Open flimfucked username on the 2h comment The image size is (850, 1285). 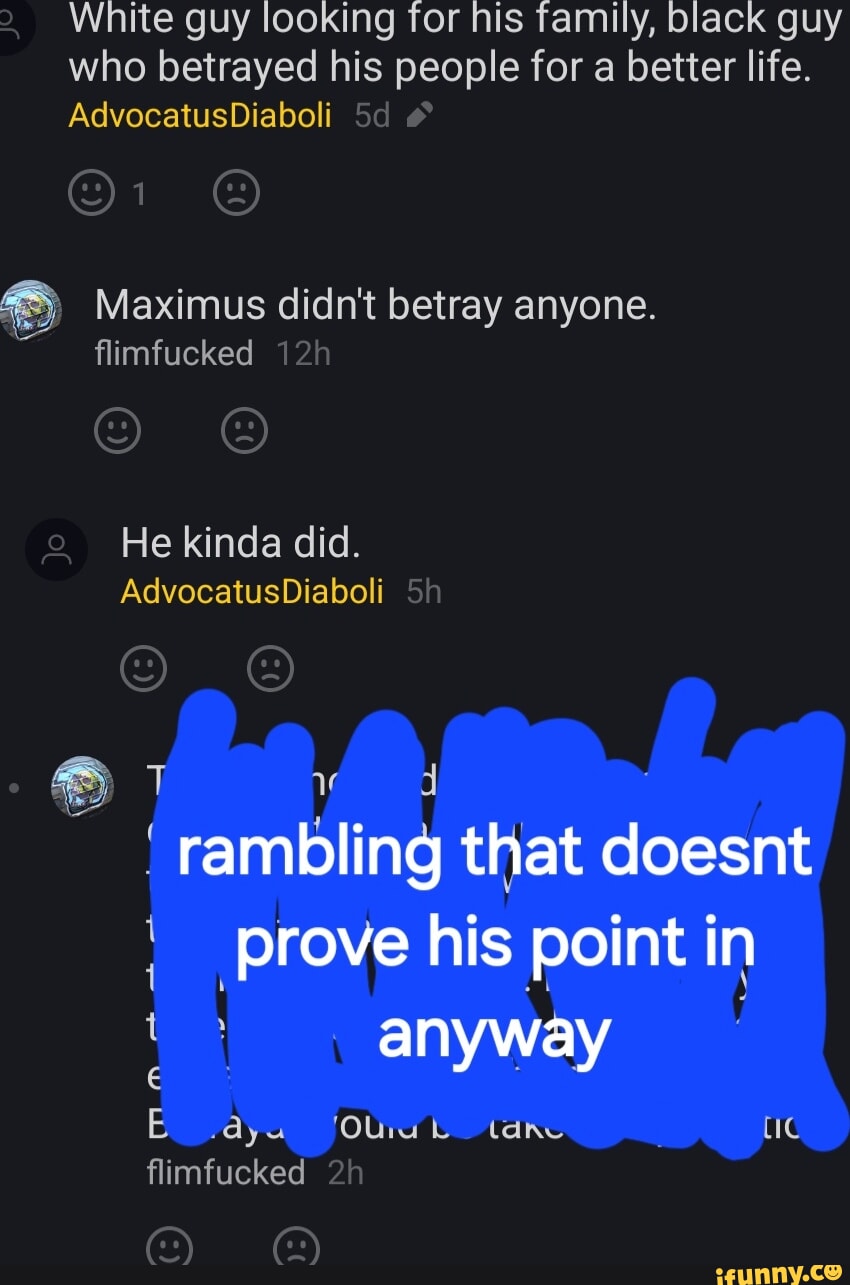(225, 1171)
